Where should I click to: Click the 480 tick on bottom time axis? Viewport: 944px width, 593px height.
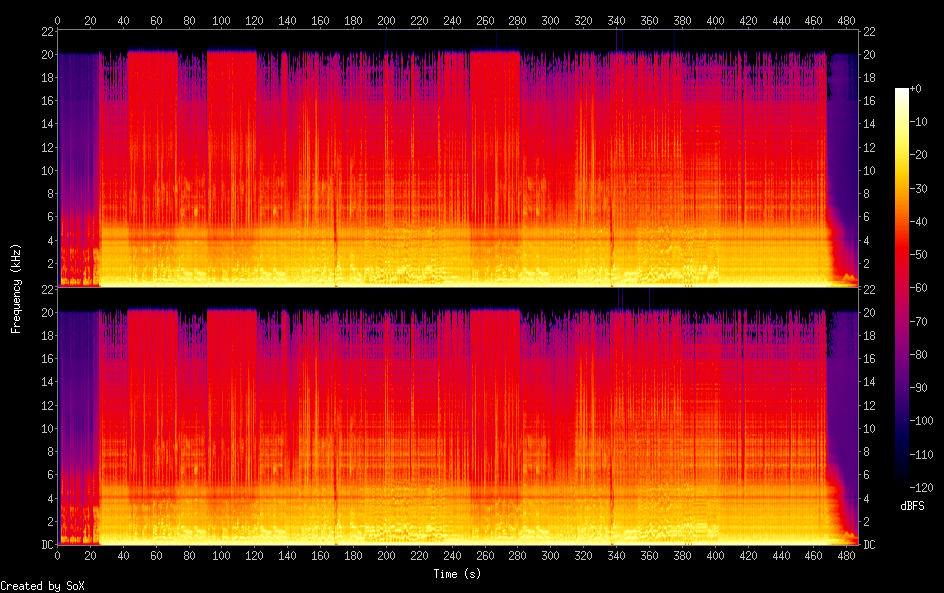pos(846,555)
